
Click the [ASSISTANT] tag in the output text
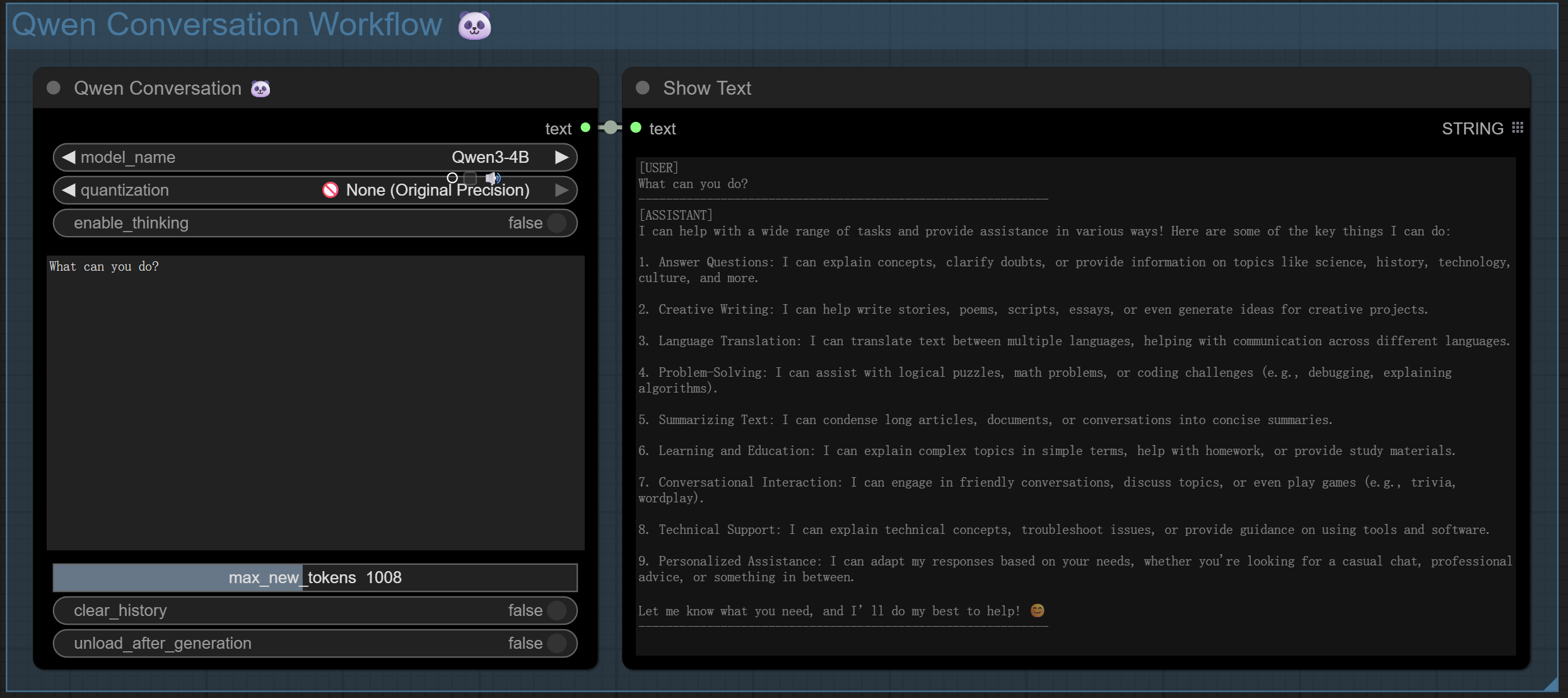[676, 215]
